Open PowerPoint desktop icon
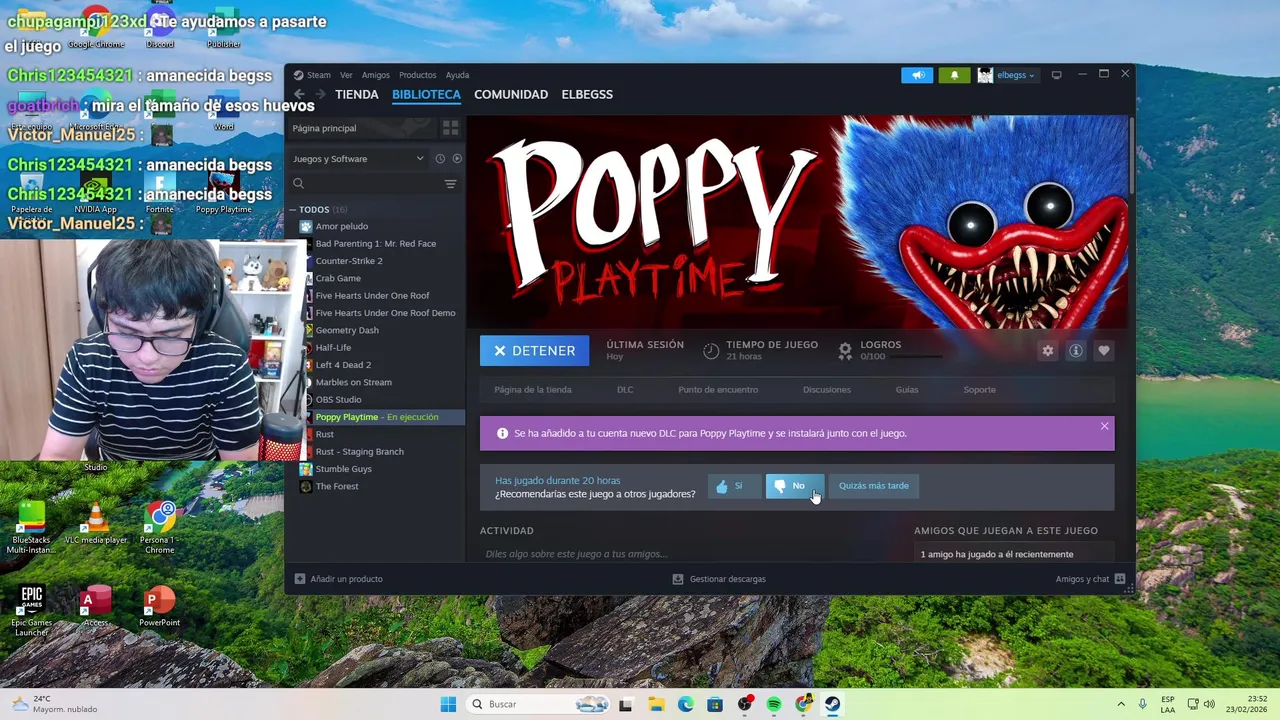The height and width of the screenshot is (720, 1280). (159, 607)
